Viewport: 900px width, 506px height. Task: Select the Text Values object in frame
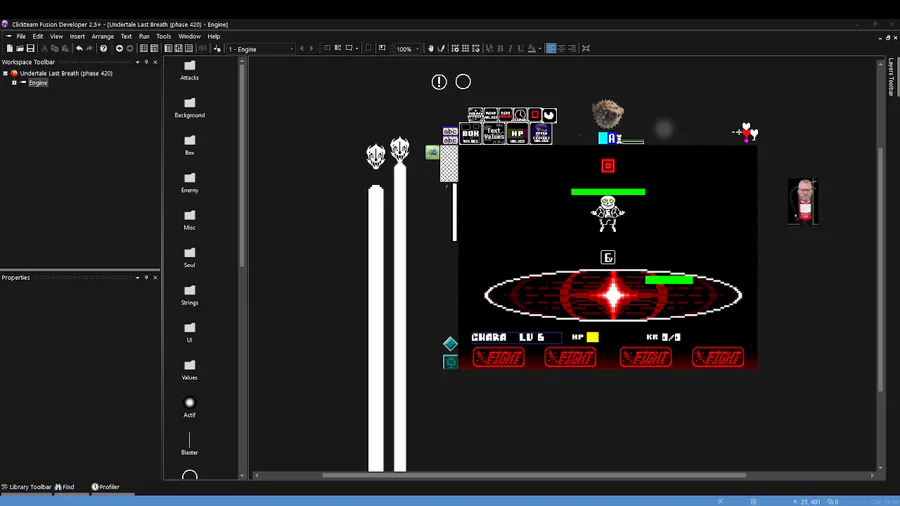pyautogui.click(x=494, y=134)
